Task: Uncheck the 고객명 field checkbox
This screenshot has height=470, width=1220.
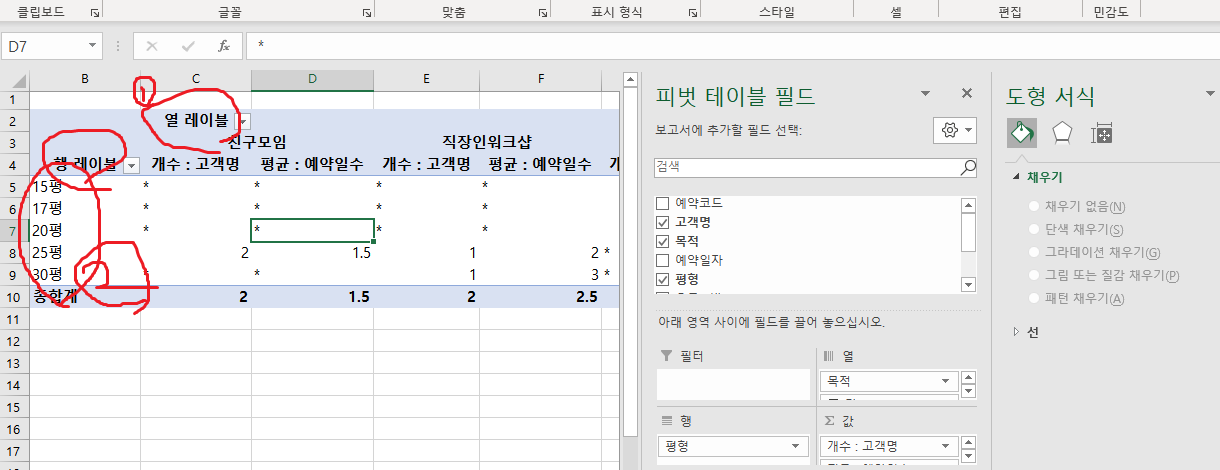Action: [661, 222]
